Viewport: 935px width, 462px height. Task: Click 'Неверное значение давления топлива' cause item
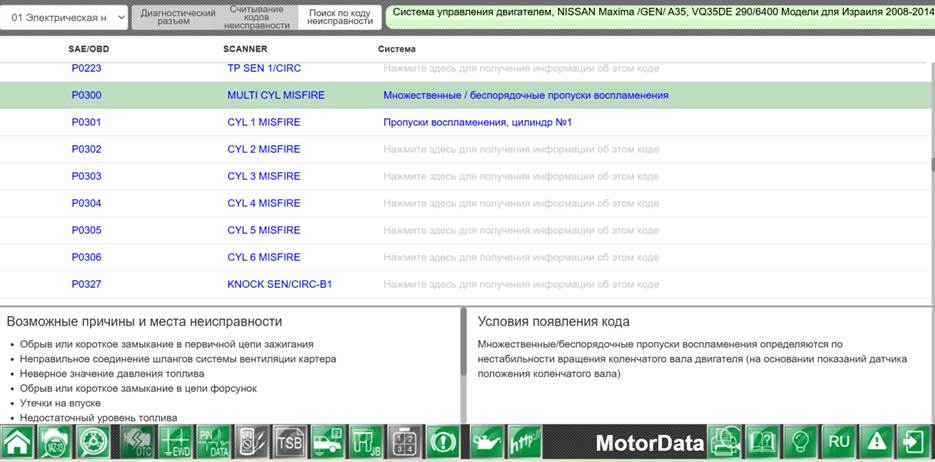click(112, 374)
